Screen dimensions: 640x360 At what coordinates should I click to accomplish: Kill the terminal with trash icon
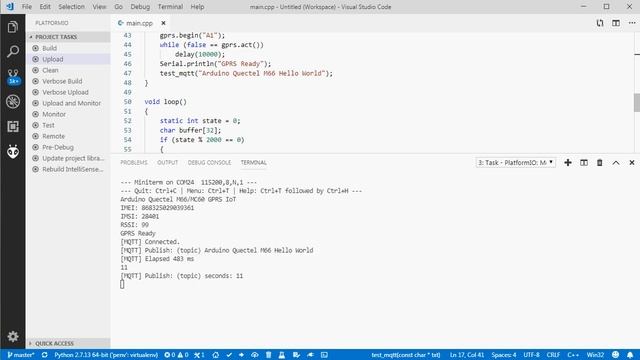pos(600,162)
